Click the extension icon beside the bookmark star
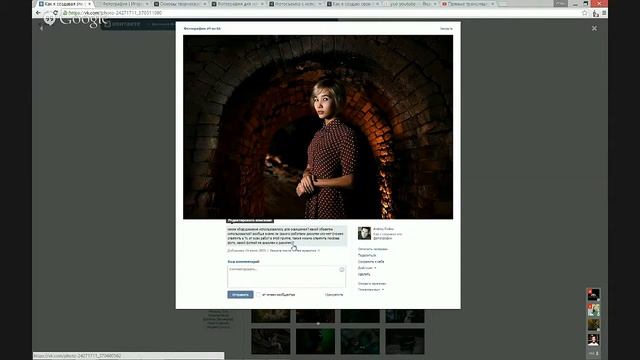Screen dimensions: 640x360 click(x=596, y=13)
